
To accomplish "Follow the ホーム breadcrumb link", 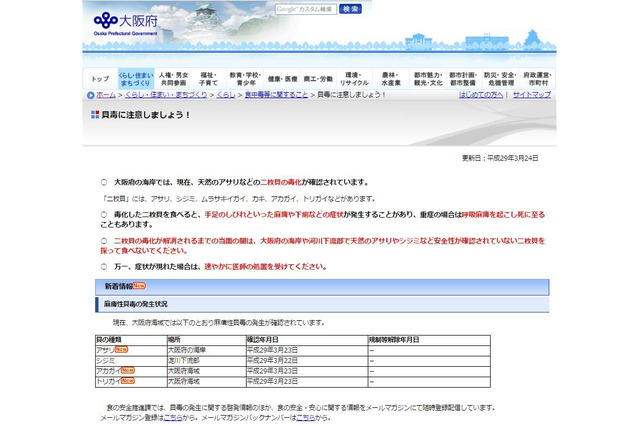I will coord(106,95).
